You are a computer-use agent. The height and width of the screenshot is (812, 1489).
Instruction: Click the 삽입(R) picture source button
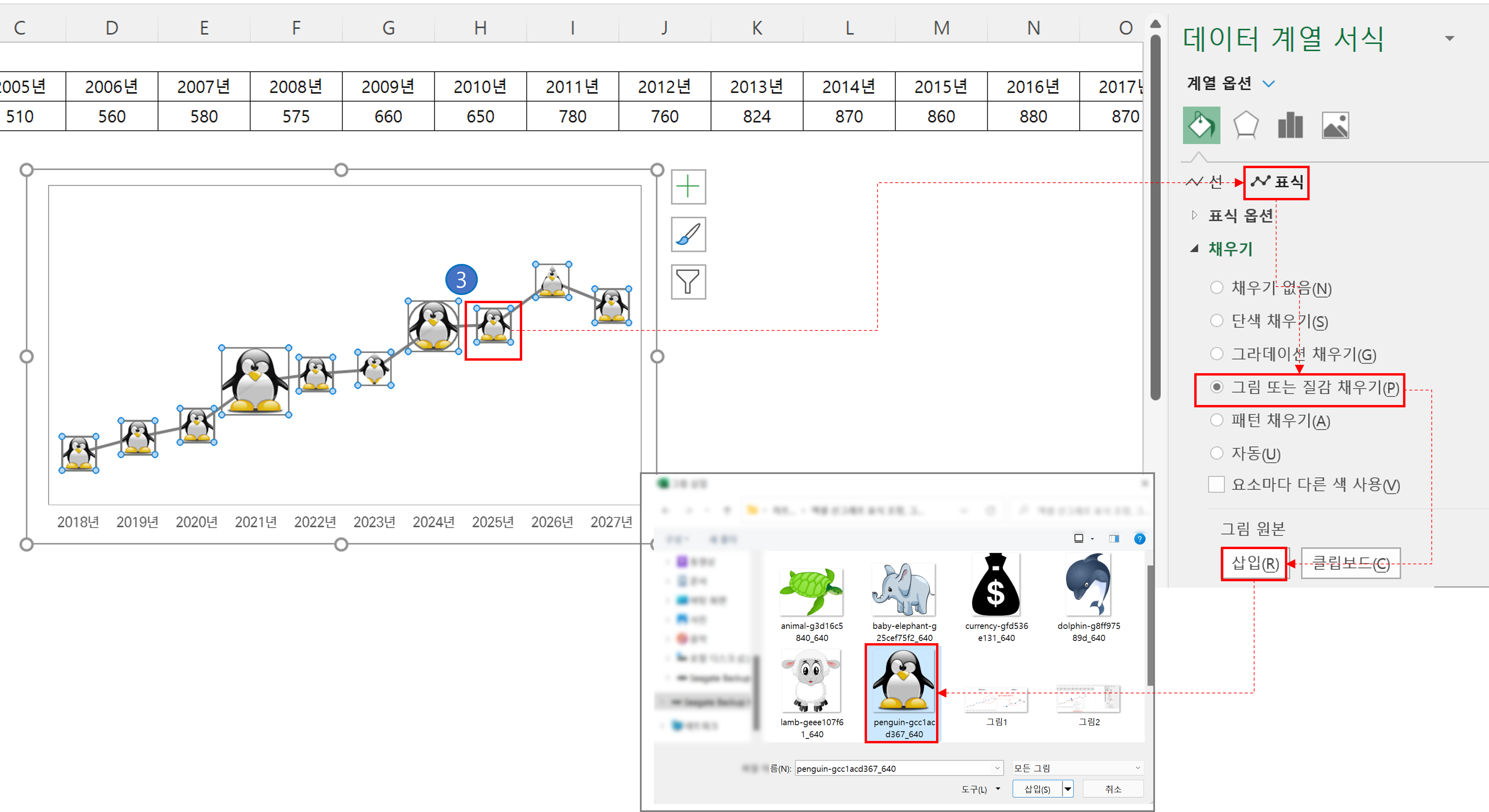point(1254,563)
